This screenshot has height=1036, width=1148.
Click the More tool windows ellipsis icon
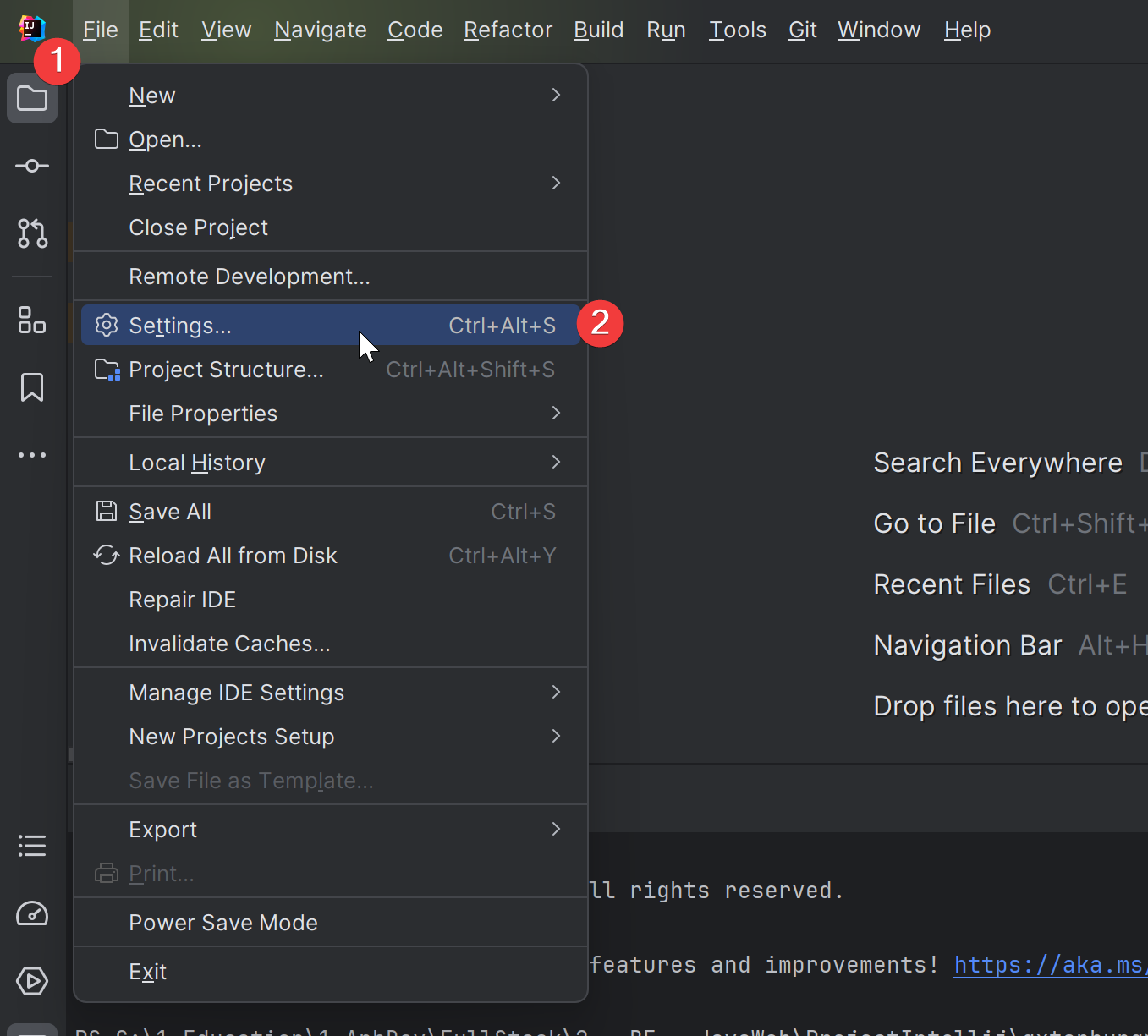pyautogui.click(x=32, y=455)
